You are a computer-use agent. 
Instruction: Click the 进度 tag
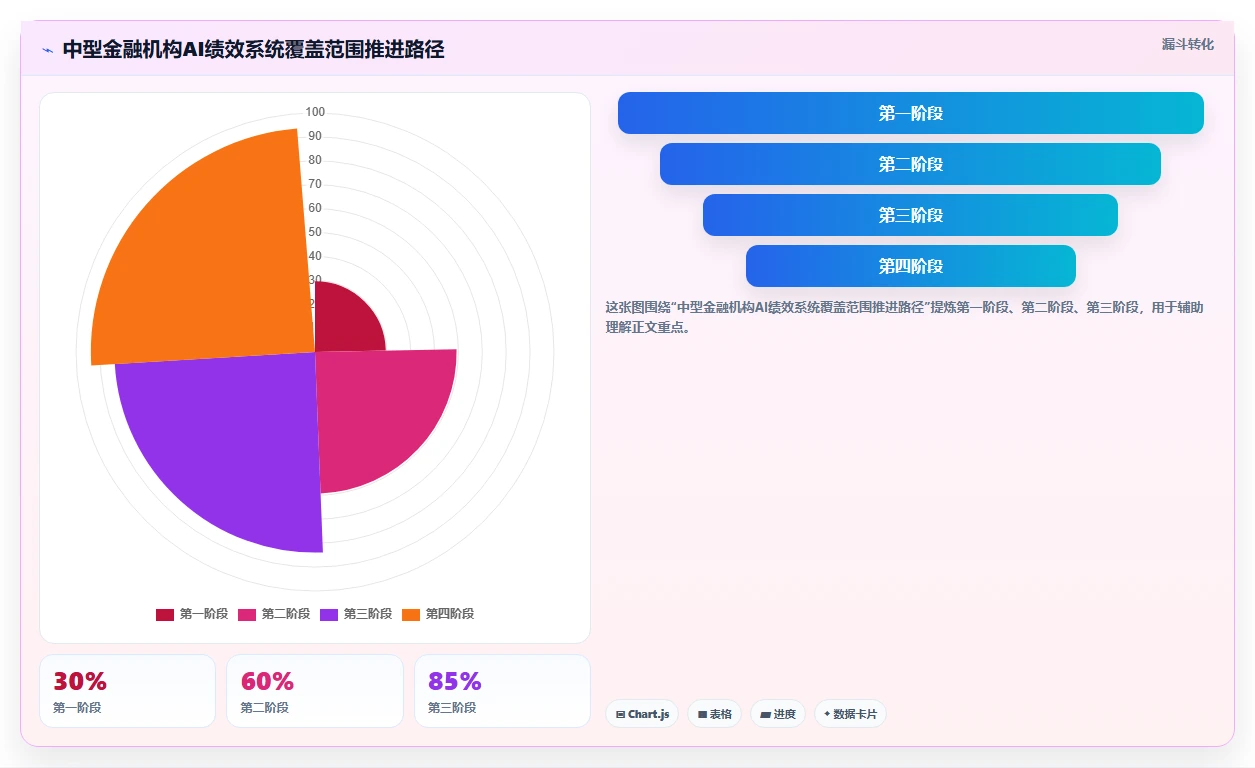coord(778,714)
